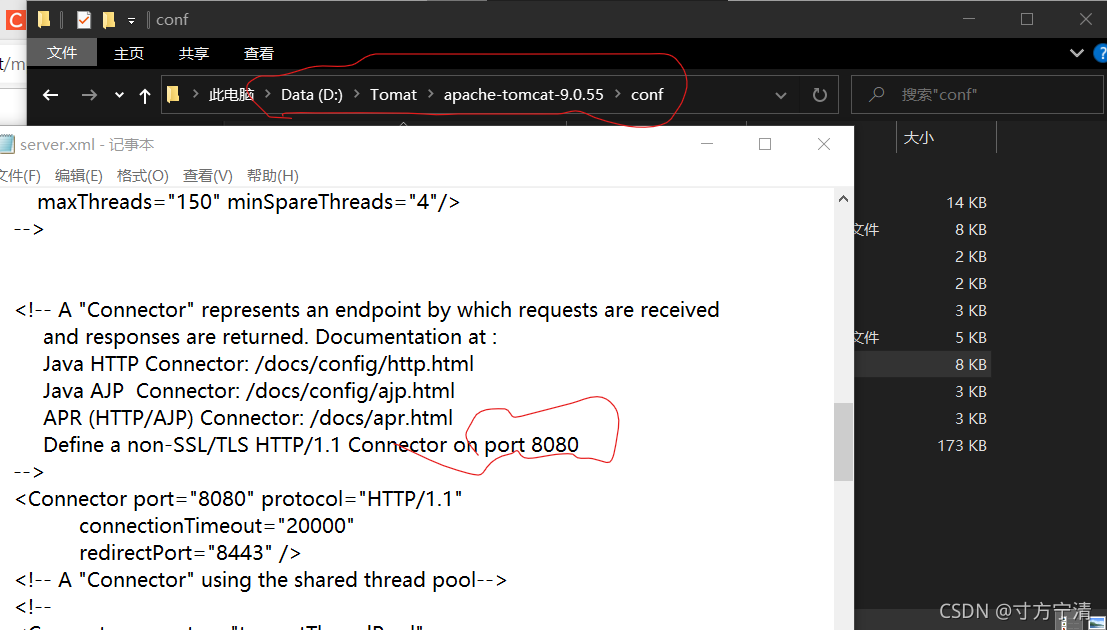Expand the ribbon with the chevron

[x=1077, y=53]
